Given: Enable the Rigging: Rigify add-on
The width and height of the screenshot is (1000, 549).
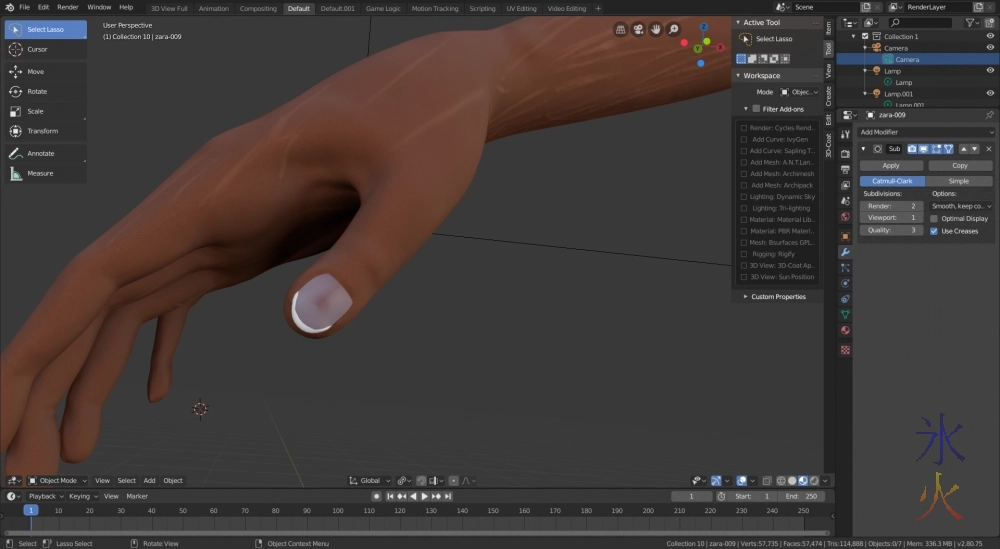Looking at the screenshot, I should click(x=744, y=254).
